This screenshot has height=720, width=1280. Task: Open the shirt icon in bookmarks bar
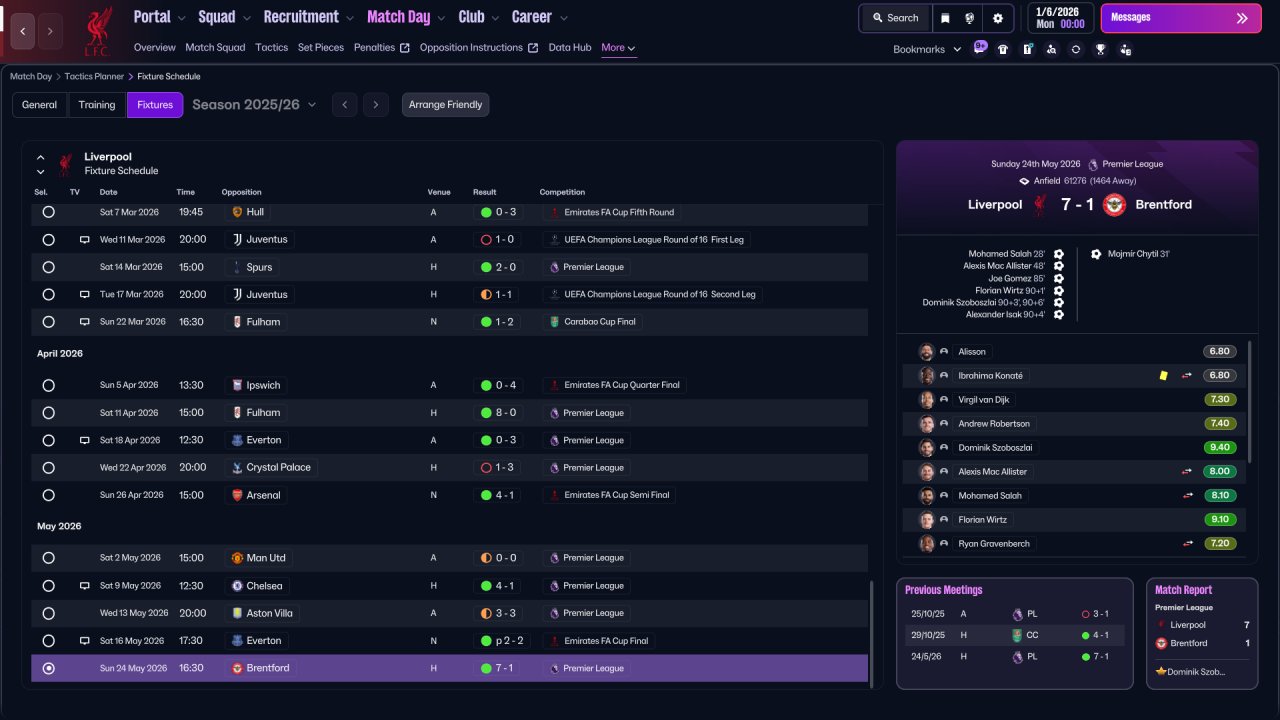(1003, 49)
